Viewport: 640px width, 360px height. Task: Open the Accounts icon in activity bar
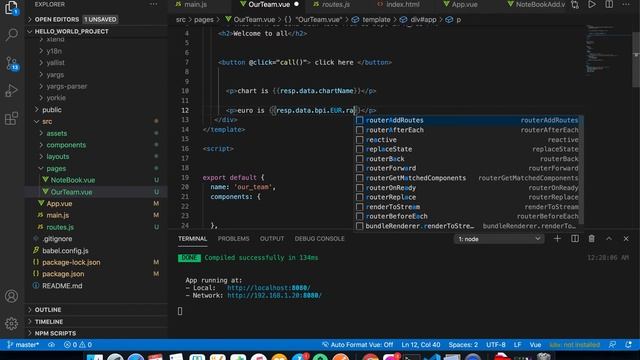(11, 296)
